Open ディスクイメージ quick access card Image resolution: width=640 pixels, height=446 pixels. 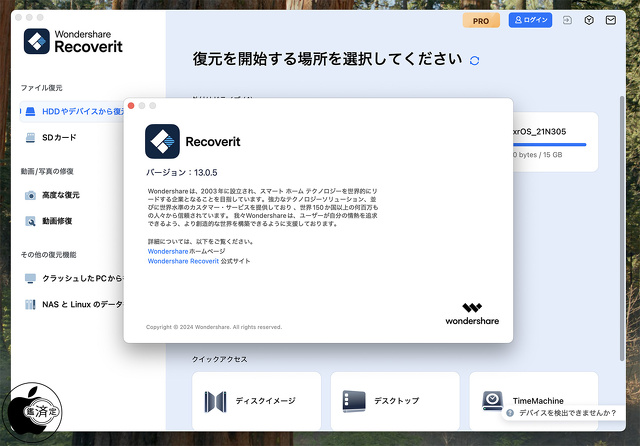coord(256,401)
